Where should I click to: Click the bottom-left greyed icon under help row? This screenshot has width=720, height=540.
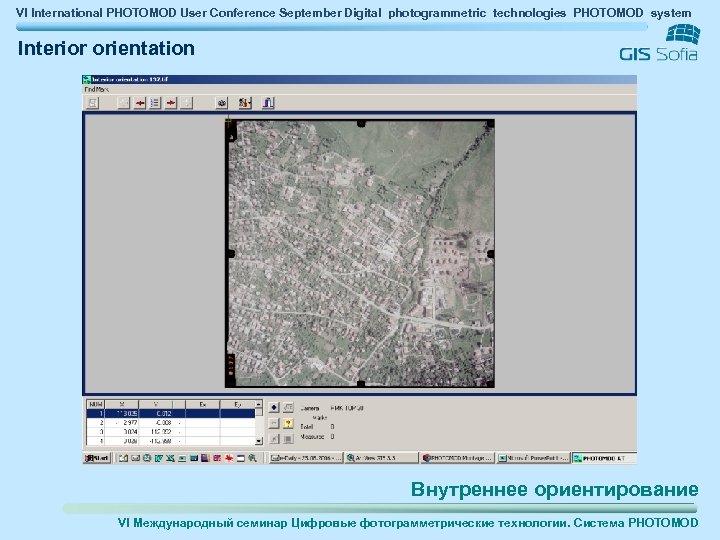(x=274, y=439)
